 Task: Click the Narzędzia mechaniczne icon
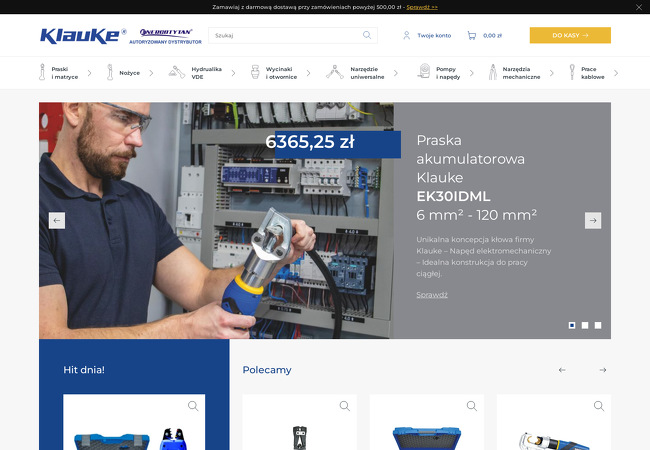492,72
